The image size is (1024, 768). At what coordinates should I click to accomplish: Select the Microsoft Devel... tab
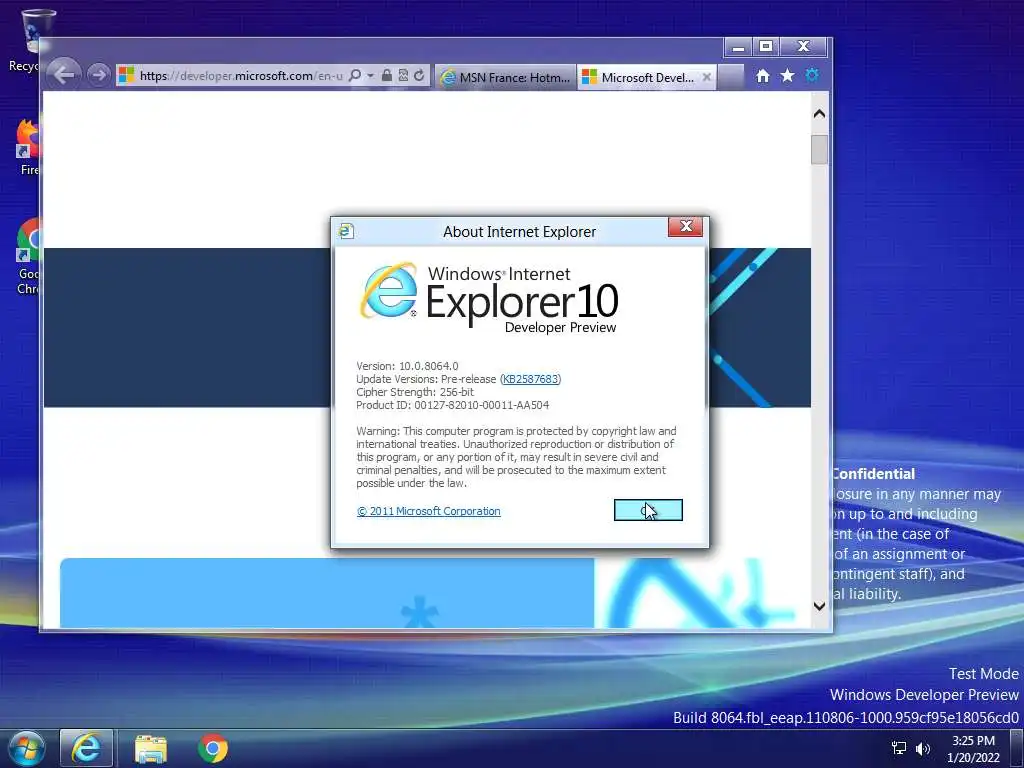(x=639, y=77)
